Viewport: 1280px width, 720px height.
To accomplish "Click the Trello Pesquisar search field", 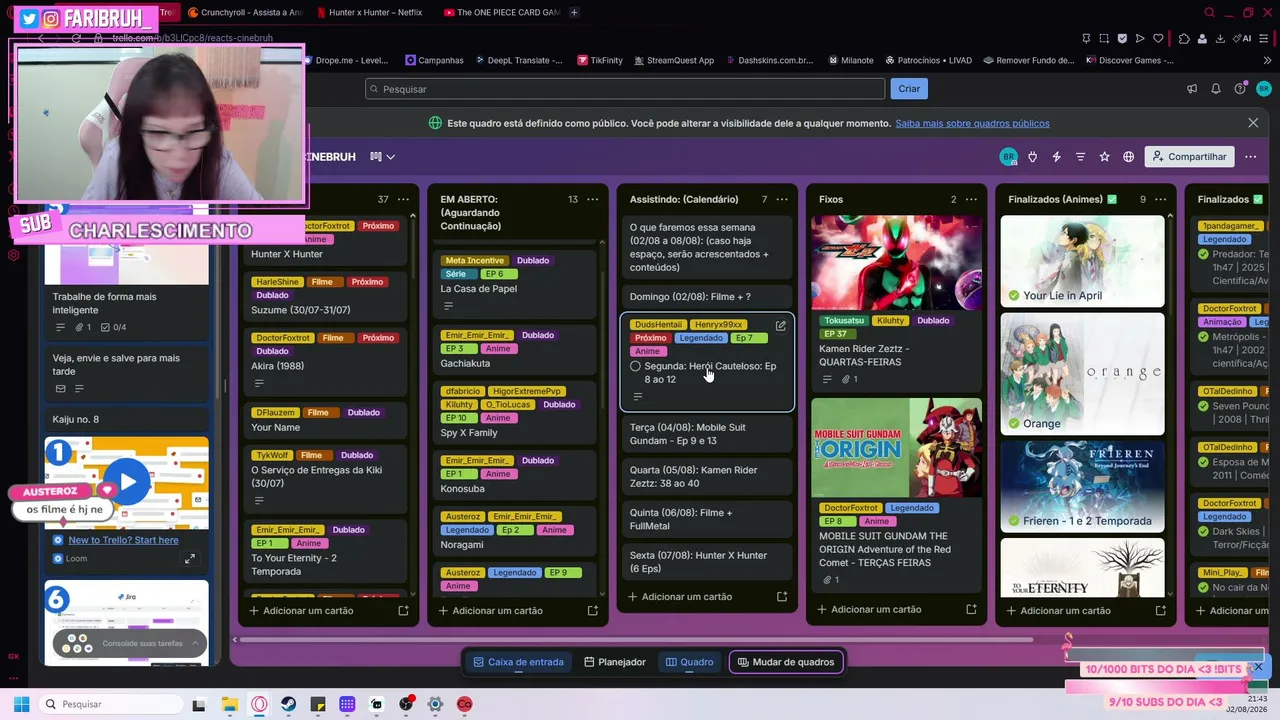I will pos(625,89).
